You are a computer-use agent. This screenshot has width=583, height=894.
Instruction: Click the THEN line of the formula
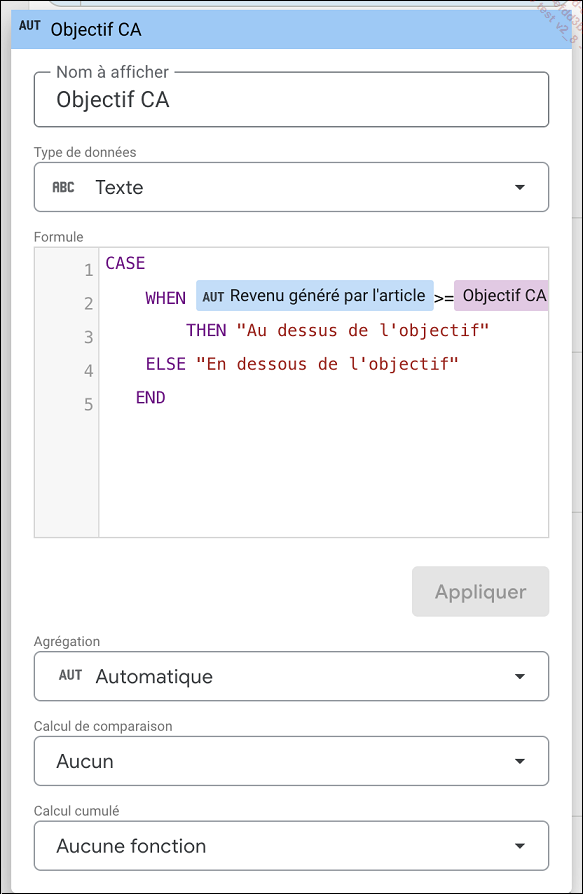[x=338, y=330]
